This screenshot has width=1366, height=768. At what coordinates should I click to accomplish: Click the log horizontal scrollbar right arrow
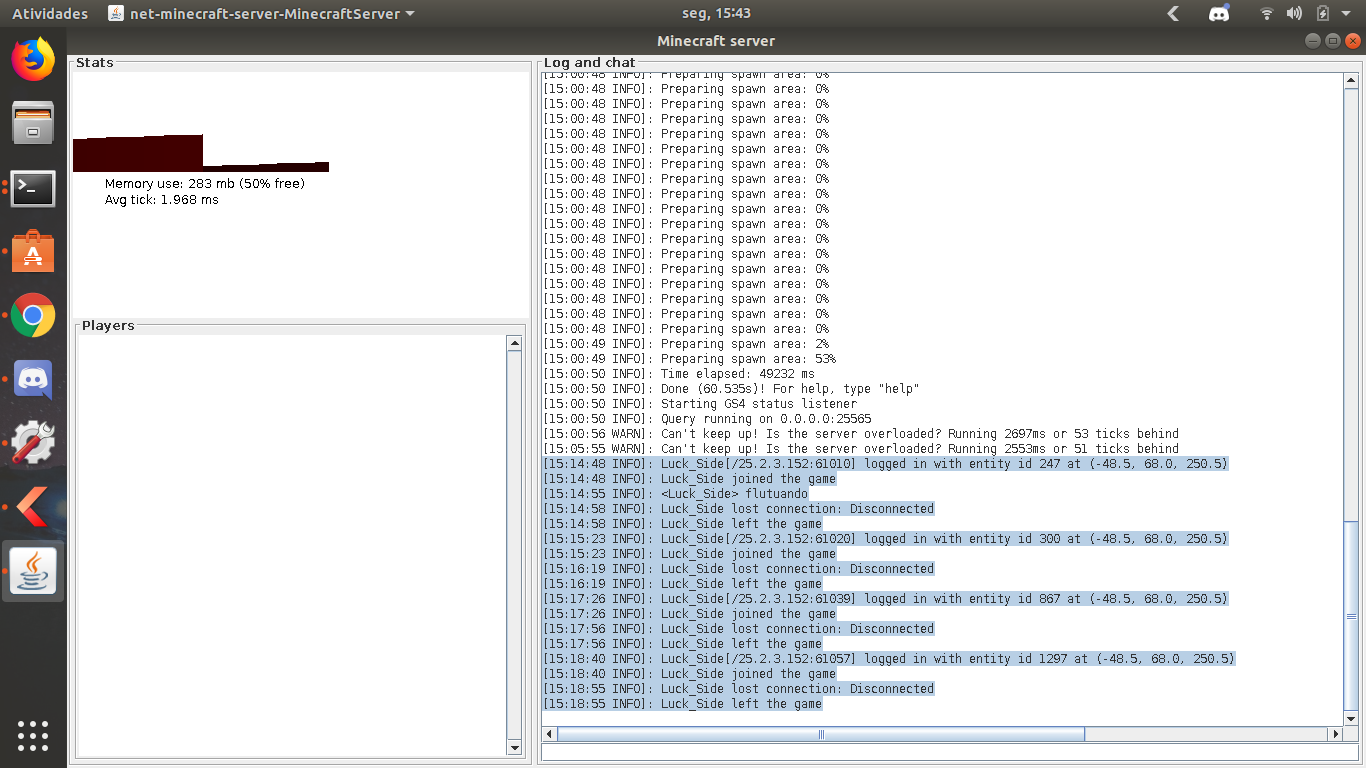coord(1335,734)
